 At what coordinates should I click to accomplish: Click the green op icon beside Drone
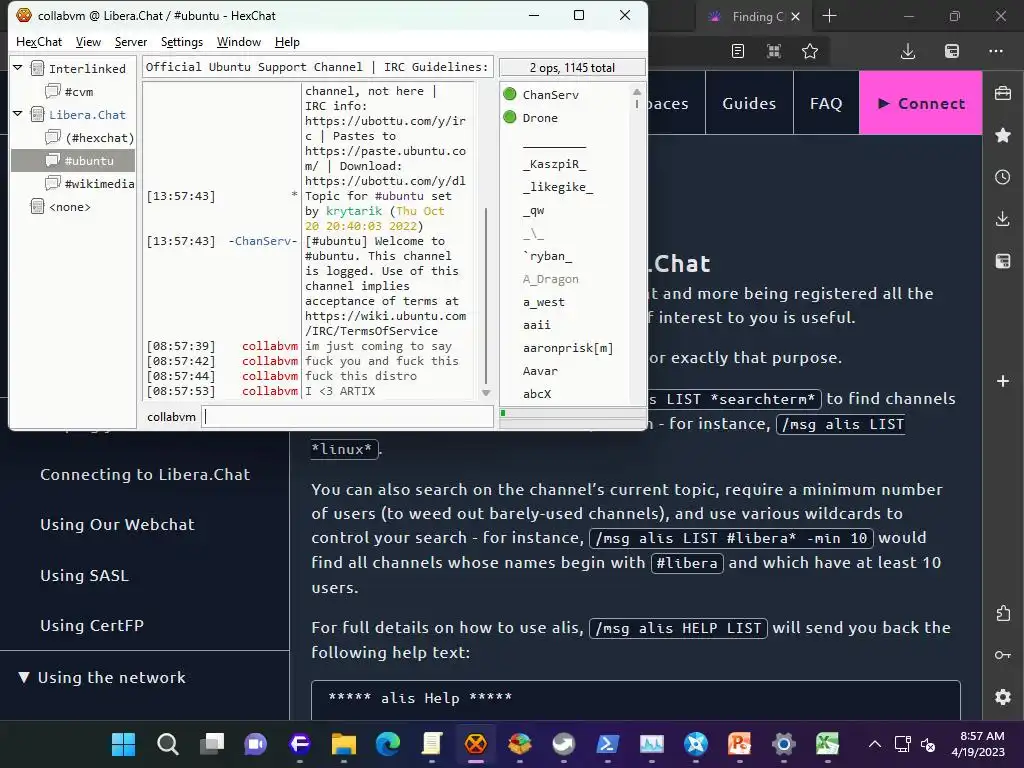510,118
